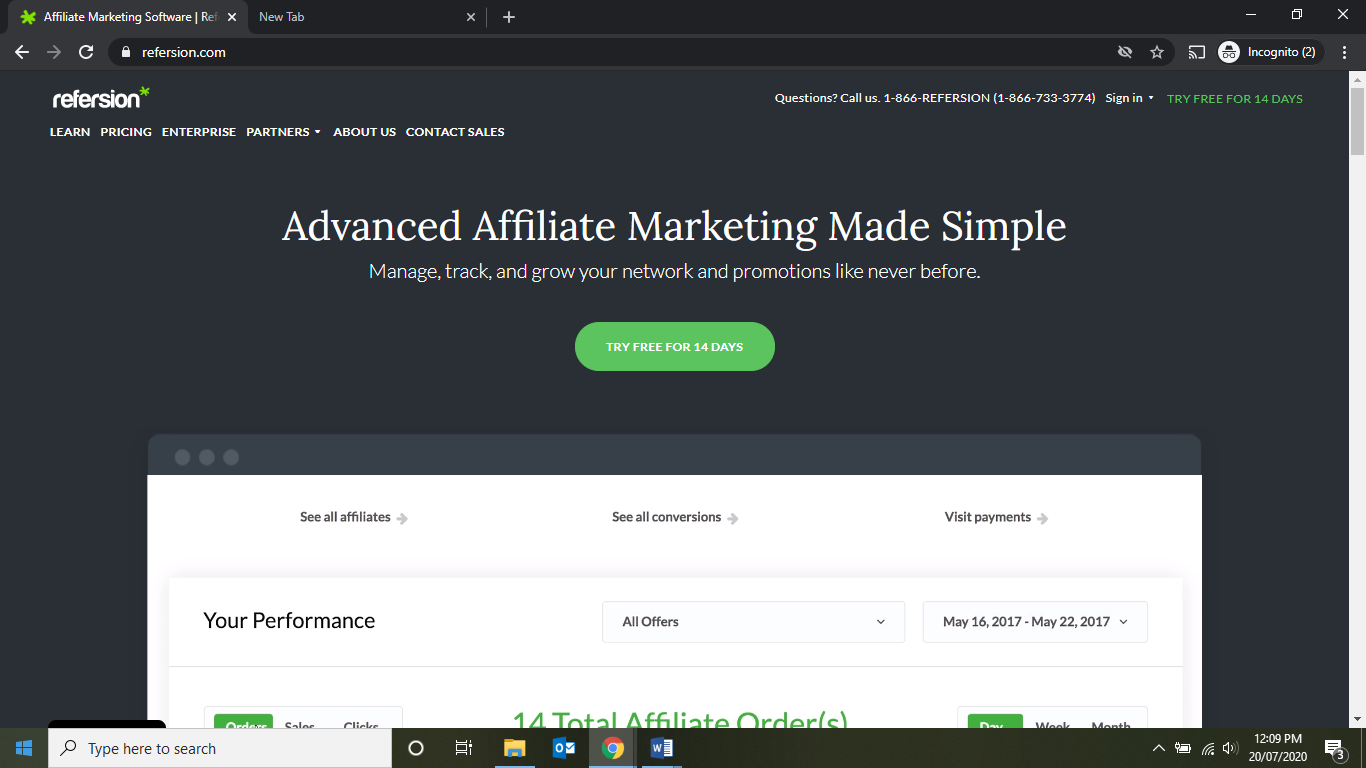Click the Visit payments link
1366x768 pixels.
(x=996, y=517)
